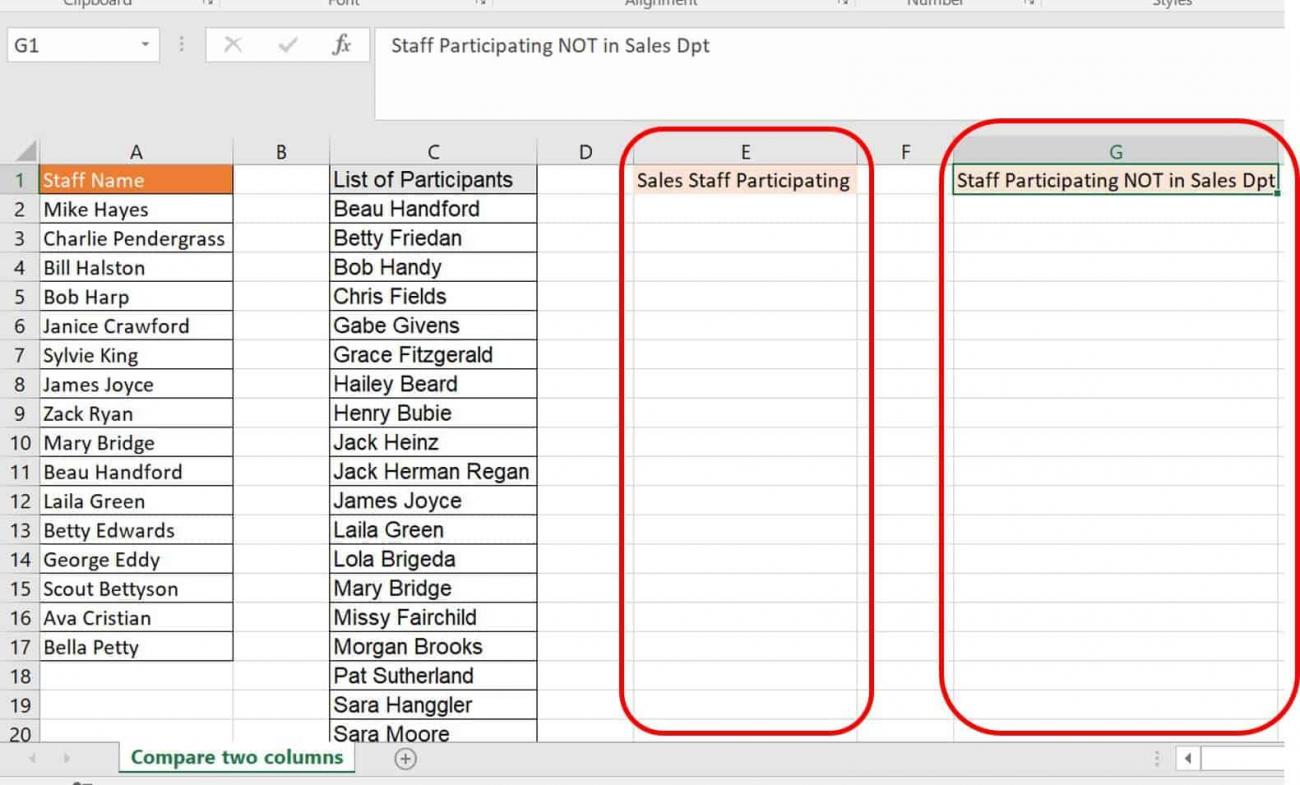The image size is (1300, 785).
Task: Select row 11 header
Action: tap(22, 471)
